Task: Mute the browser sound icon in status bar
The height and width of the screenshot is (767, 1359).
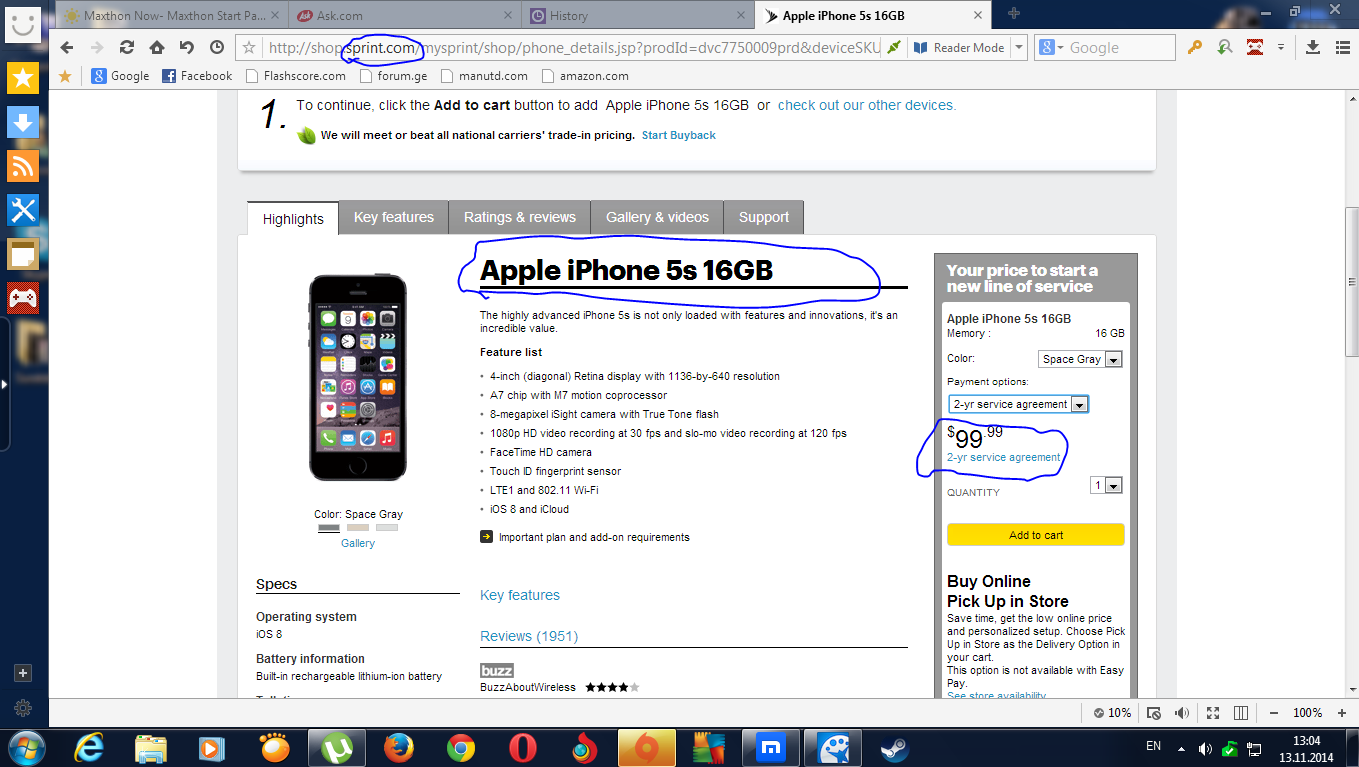Action: 1182,713
